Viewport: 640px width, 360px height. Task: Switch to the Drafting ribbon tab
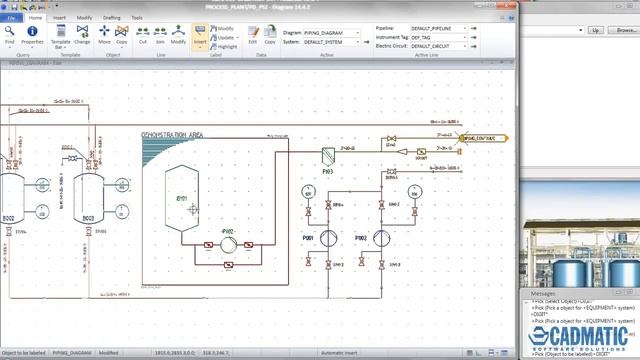pos(111,18)
